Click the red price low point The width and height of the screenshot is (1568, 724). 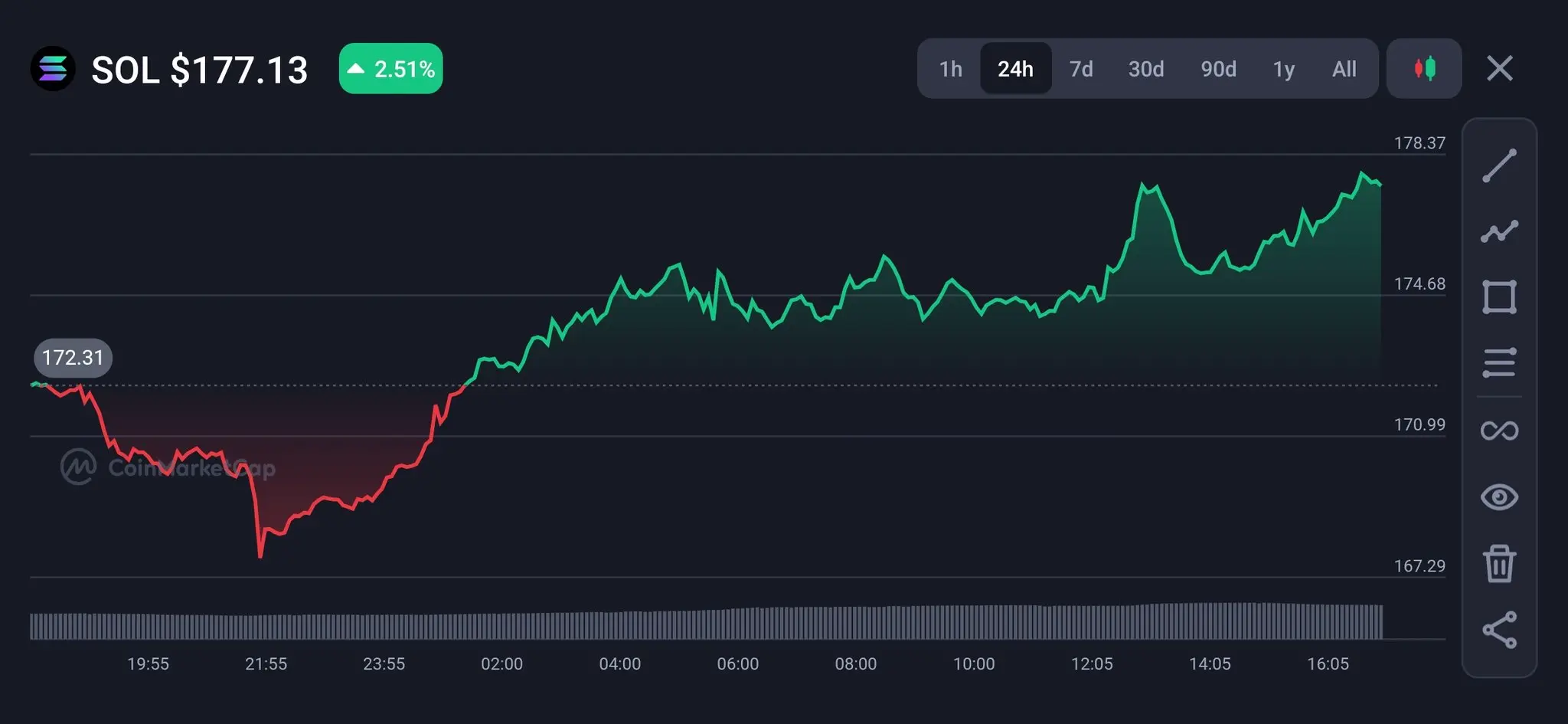260,555
